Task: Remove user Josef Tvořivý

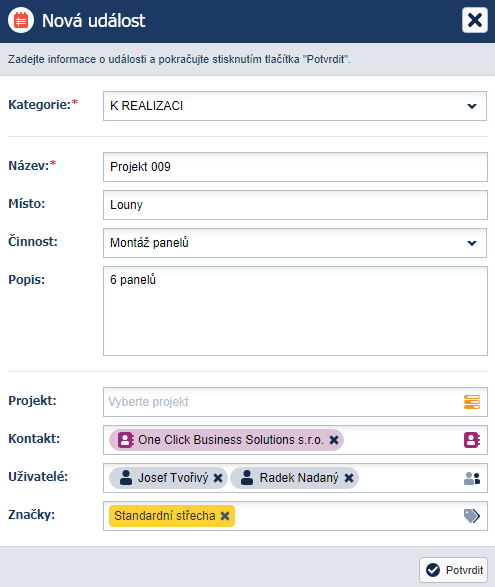Action: click(218, 478)
